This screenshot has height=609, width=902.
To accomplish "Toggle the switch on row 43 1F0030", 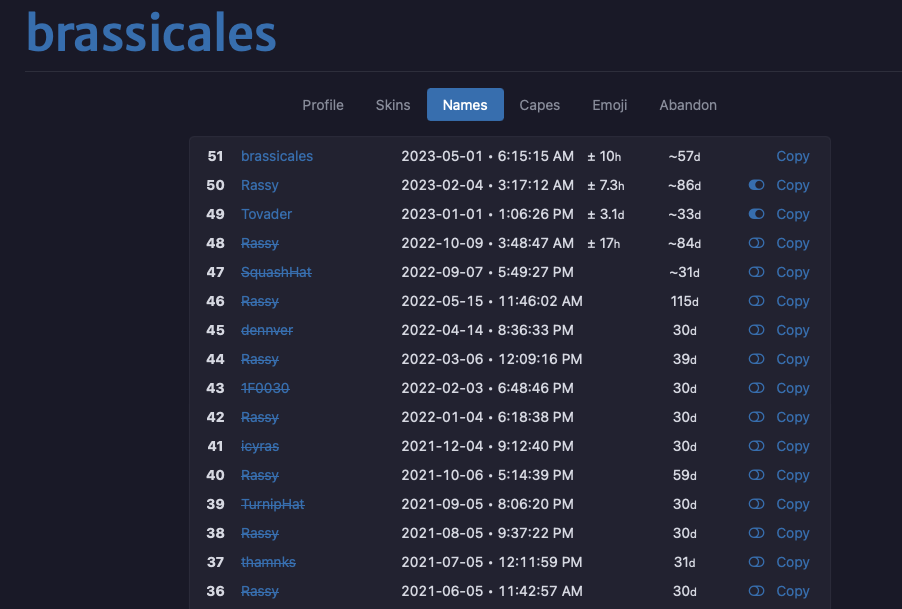I will [756, 388].
